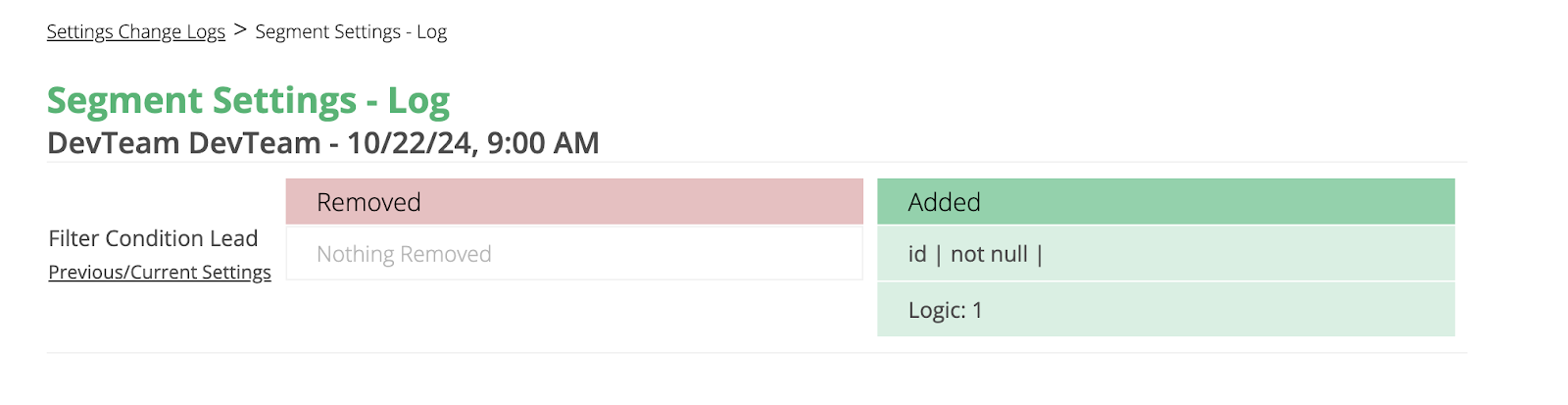Click the breadcrumb arrow separator

[240, 30]
